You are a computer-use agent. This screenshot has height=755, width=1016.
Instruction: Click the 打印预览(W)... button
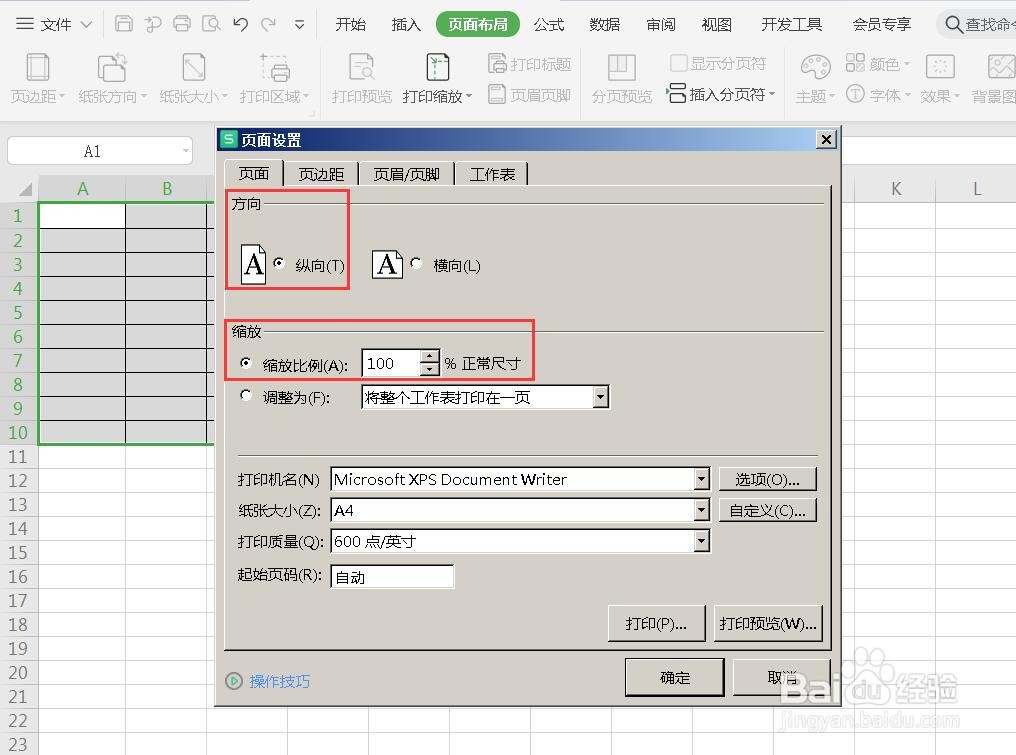click(x=768, y=623)
